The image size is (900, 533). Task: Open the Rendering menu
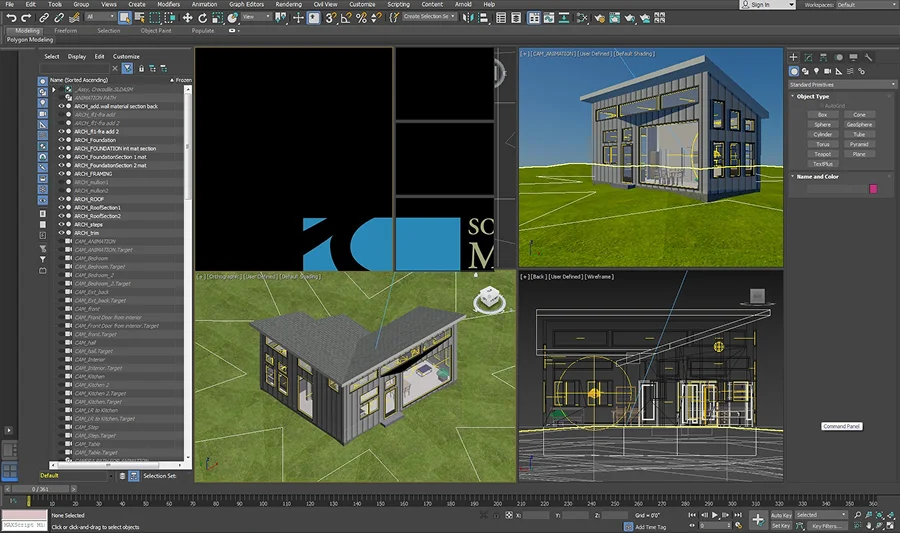[x=288, y=4]
